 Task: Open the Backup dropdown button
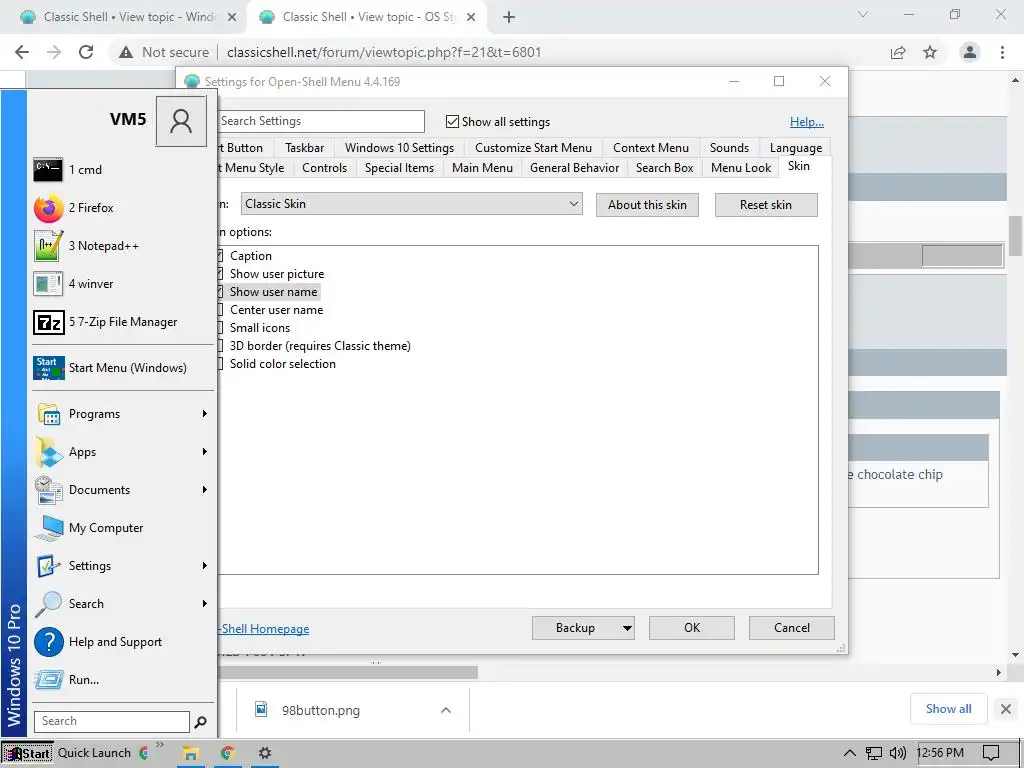coord(627,628)
